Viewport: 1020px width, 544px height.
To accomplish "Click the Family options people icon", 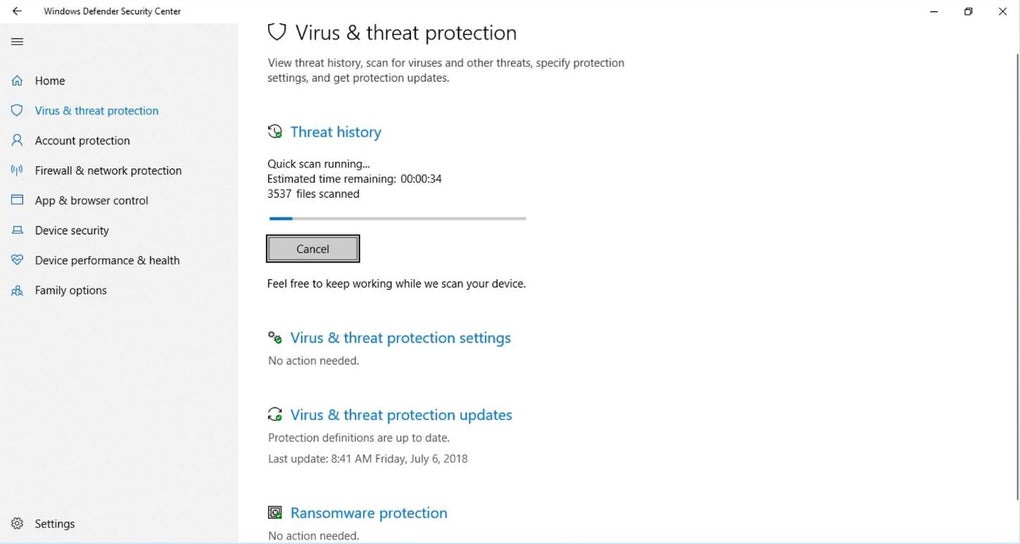I will [x=17, y=291].
